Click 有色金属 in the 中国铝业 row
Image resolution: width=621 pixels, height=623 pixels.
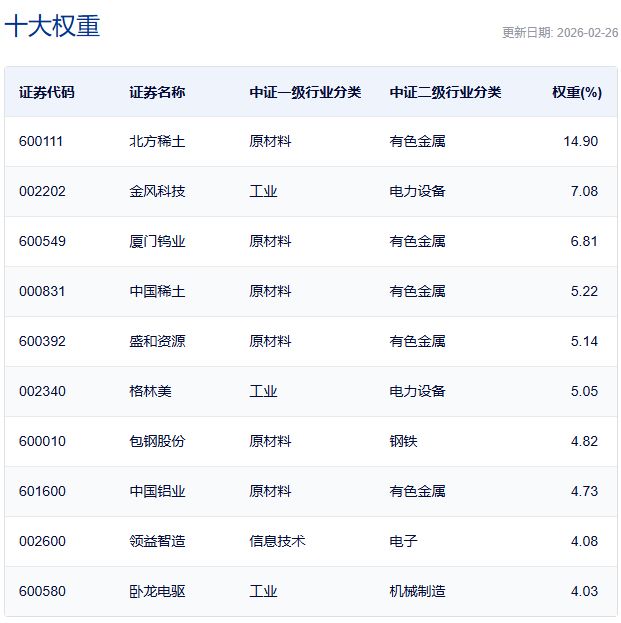tap(417, 491)
